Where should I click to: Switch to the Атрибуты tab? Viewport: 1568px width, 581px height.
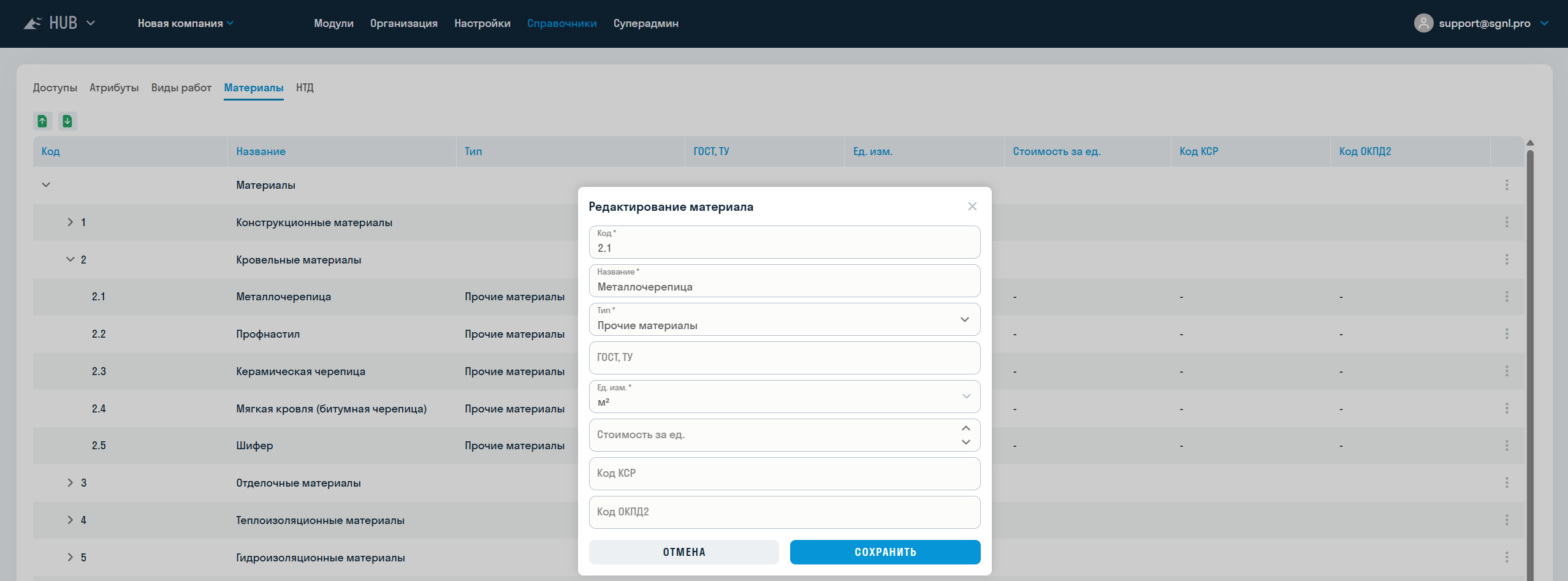click(x=114, y=88)
